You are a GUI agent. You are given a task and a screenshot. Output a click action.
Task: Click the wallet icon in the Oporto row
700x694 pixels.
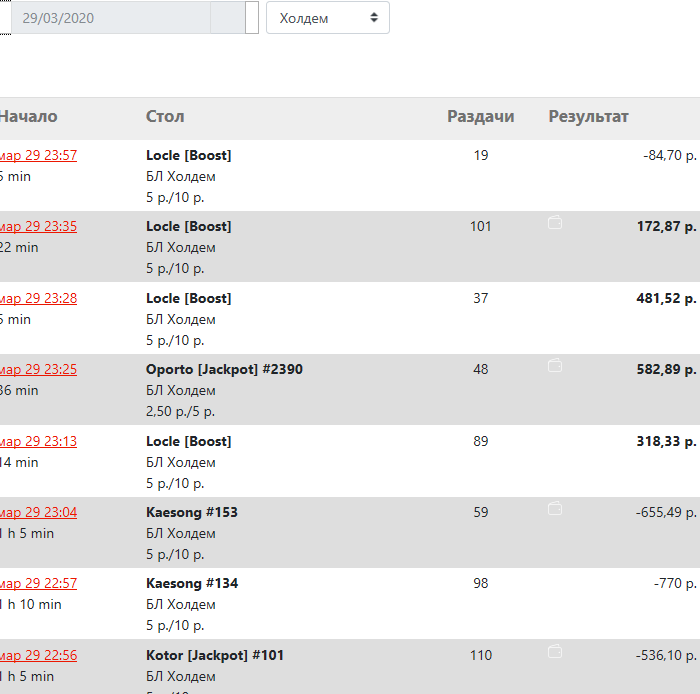(x=555, y=367)
